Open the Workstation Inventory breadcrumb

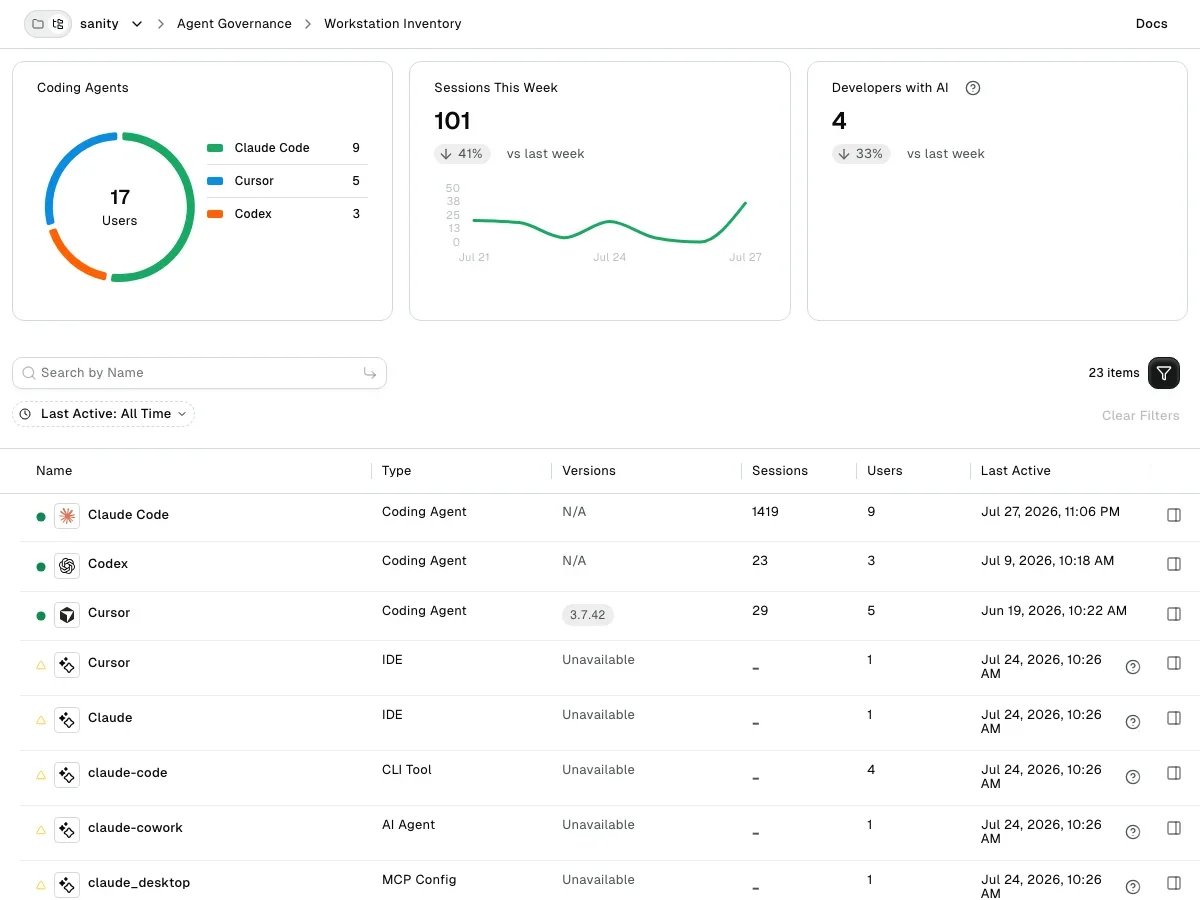[x=393, y=24]
